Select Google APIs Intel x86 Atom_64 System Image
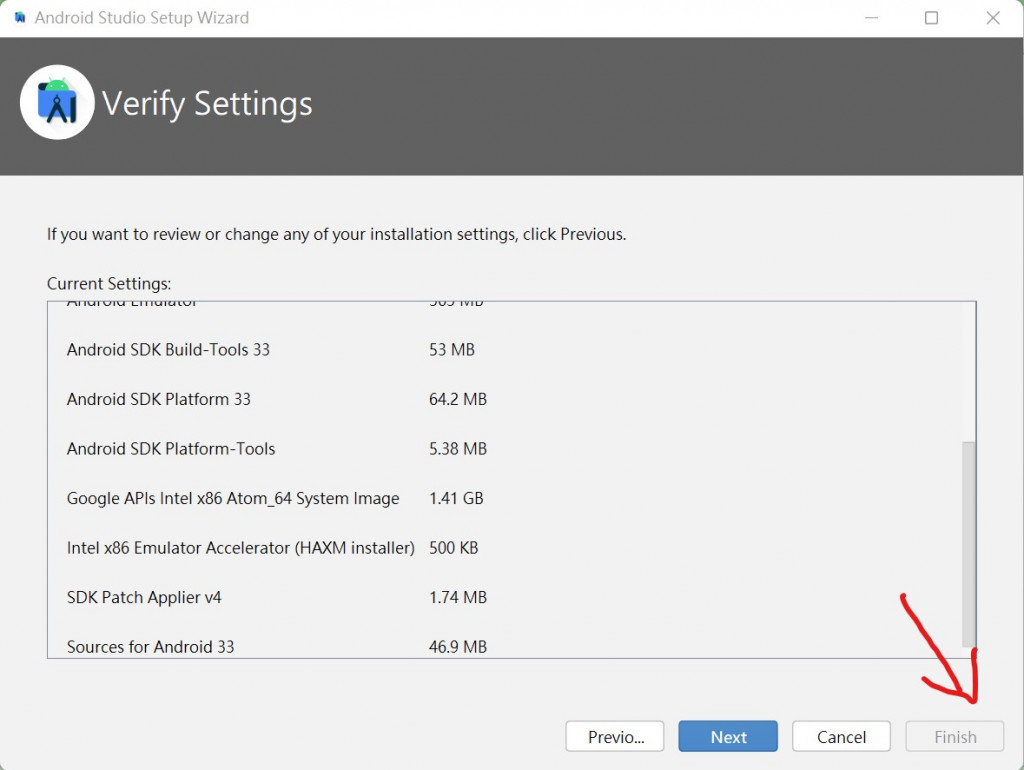 point(233,498)
